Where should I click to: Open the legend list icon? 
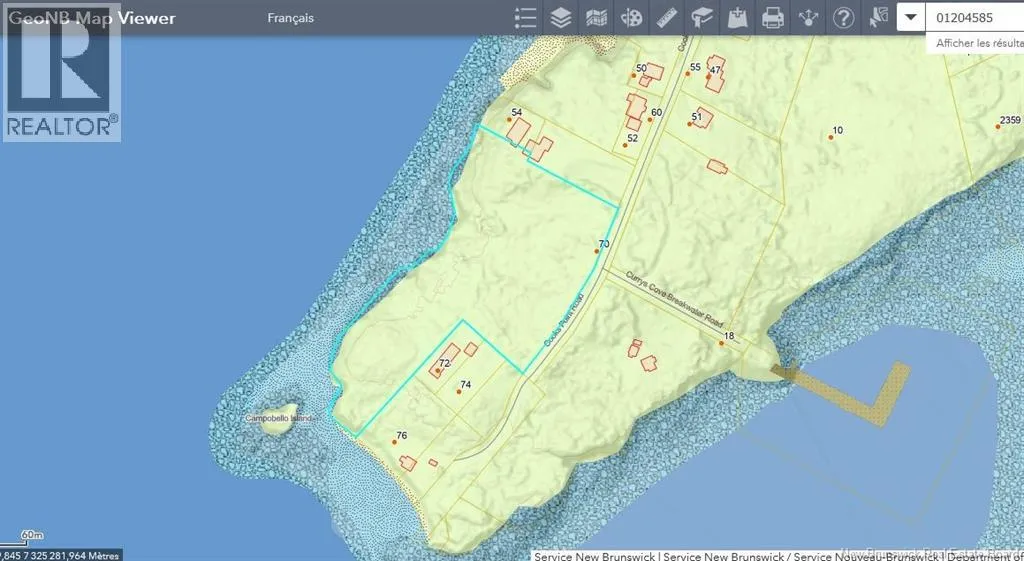(x=525, y=17)
